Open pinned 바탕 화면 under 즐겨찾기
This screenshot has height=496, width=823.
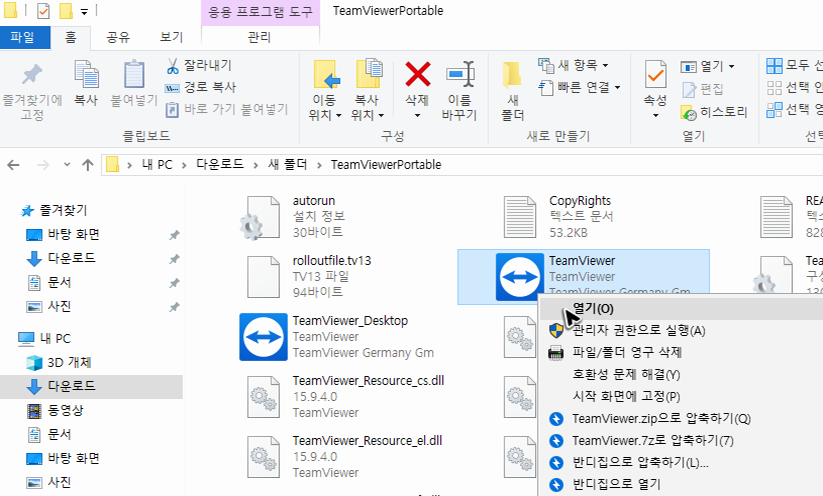[73, 234]
